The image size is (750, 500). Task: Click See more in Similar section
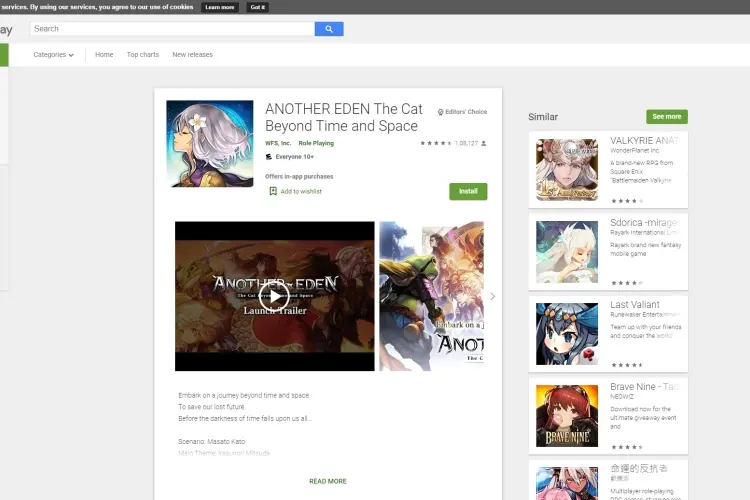[667, 117]
